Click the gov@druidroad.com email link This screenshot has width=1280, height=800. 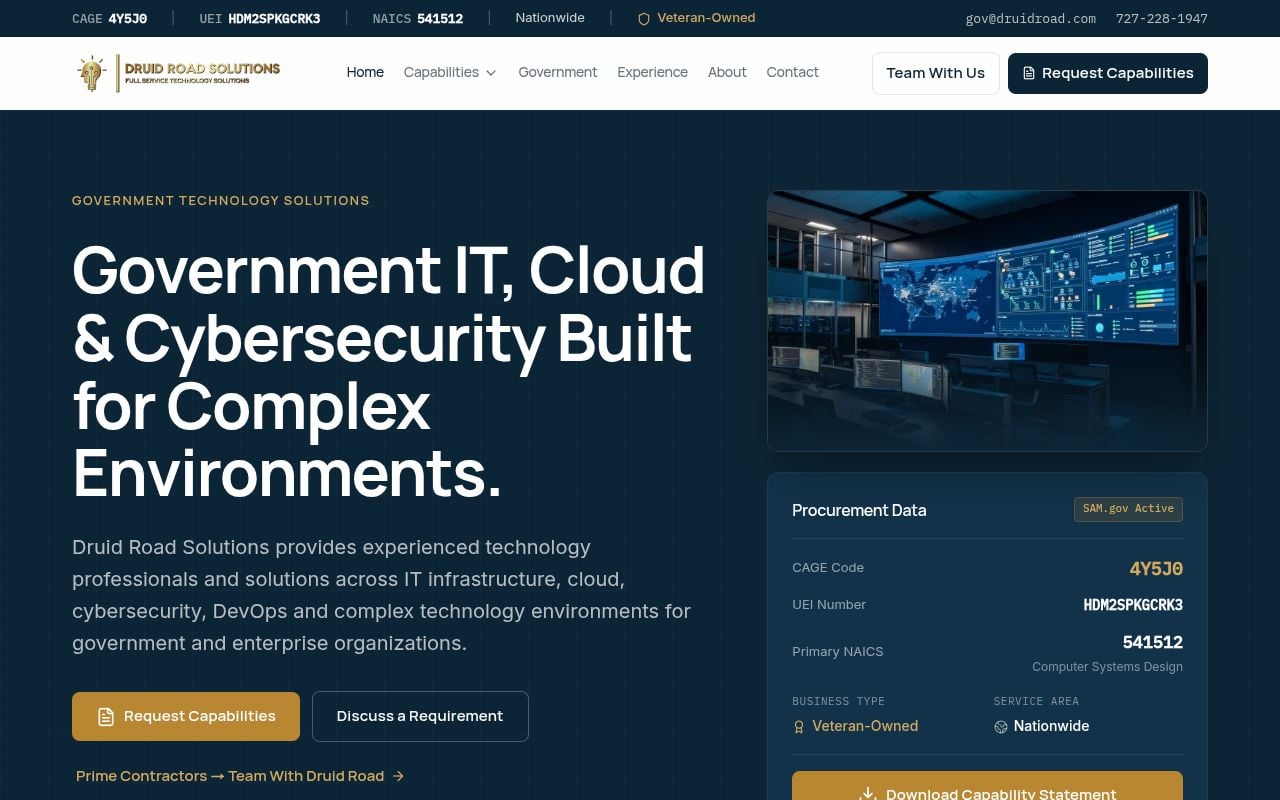(x=1030, y=18)
